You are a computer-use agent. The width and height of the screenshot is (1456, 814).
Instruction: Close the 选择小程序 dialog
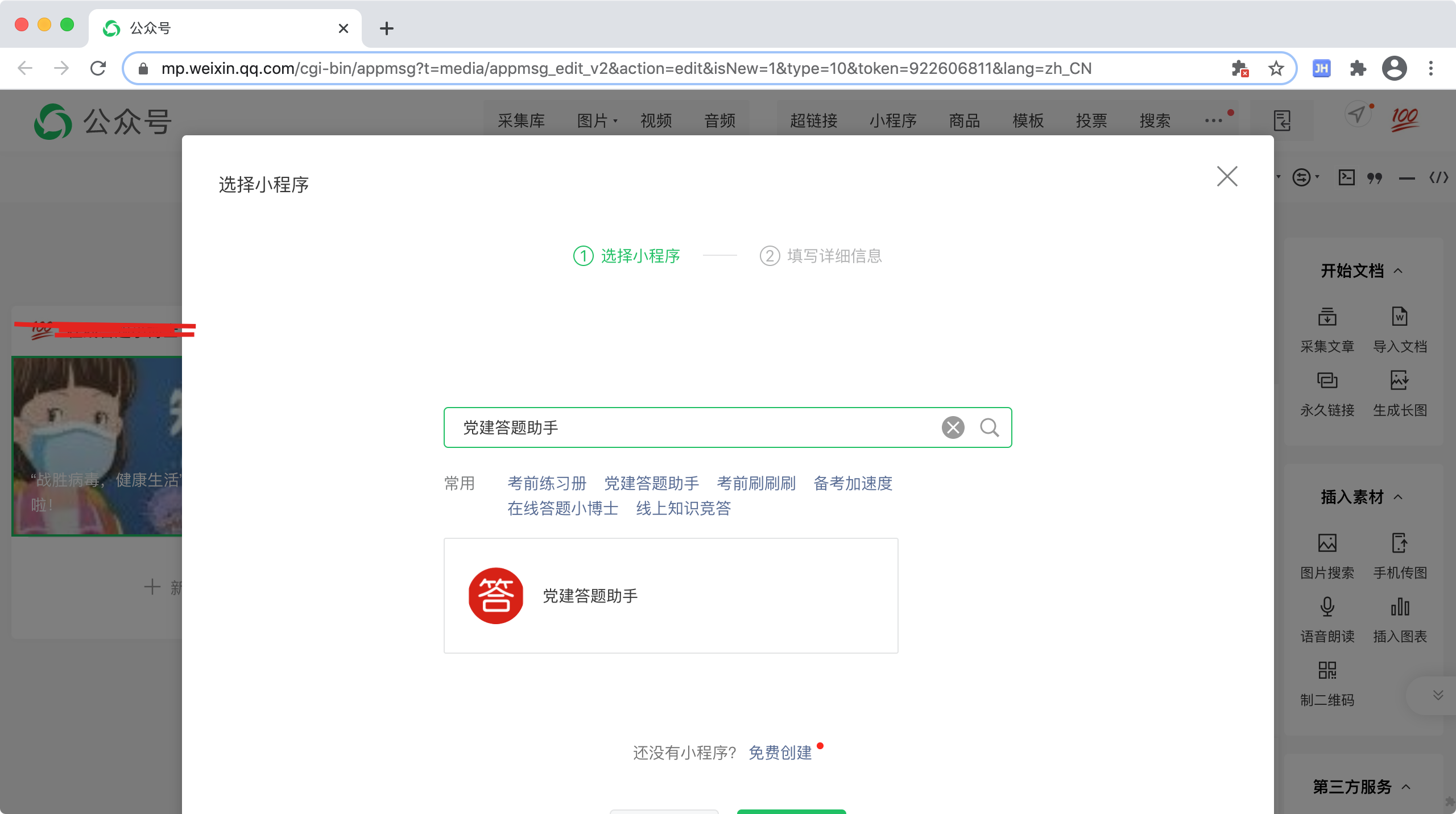point(1227,176)
